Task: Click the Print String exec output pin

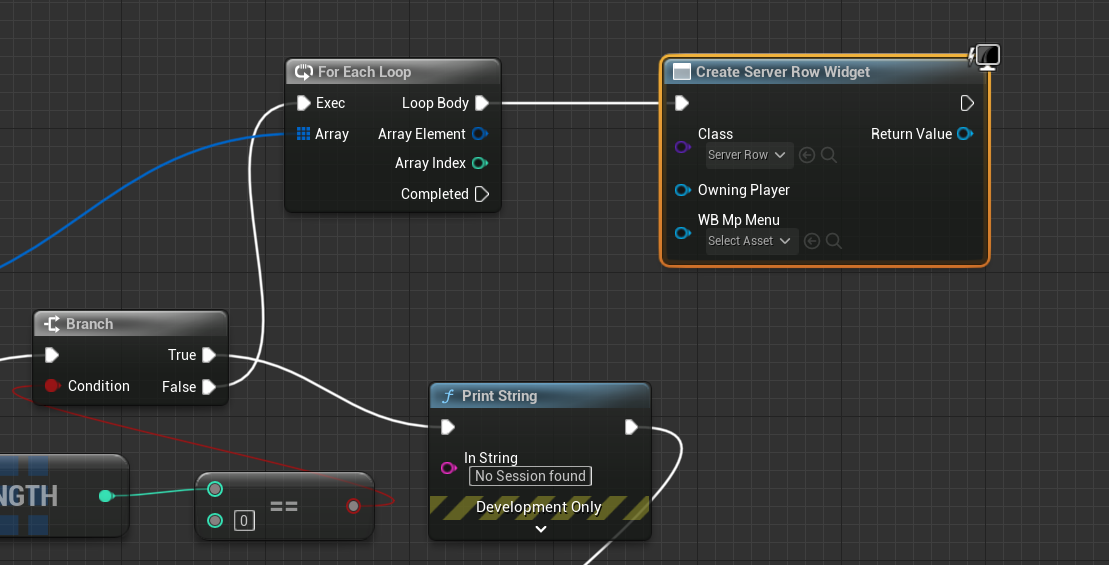Action: (632, 427)
